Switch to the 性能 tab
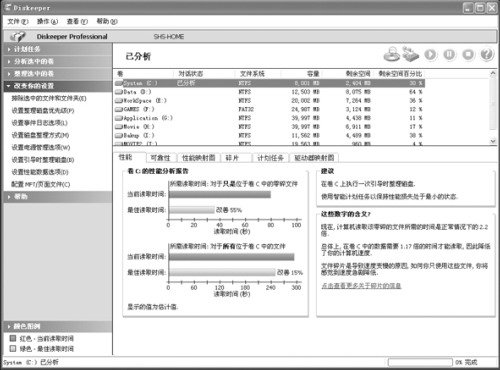Image resolution: width=500 pixels, height=370 pixels. pos(129,157)
